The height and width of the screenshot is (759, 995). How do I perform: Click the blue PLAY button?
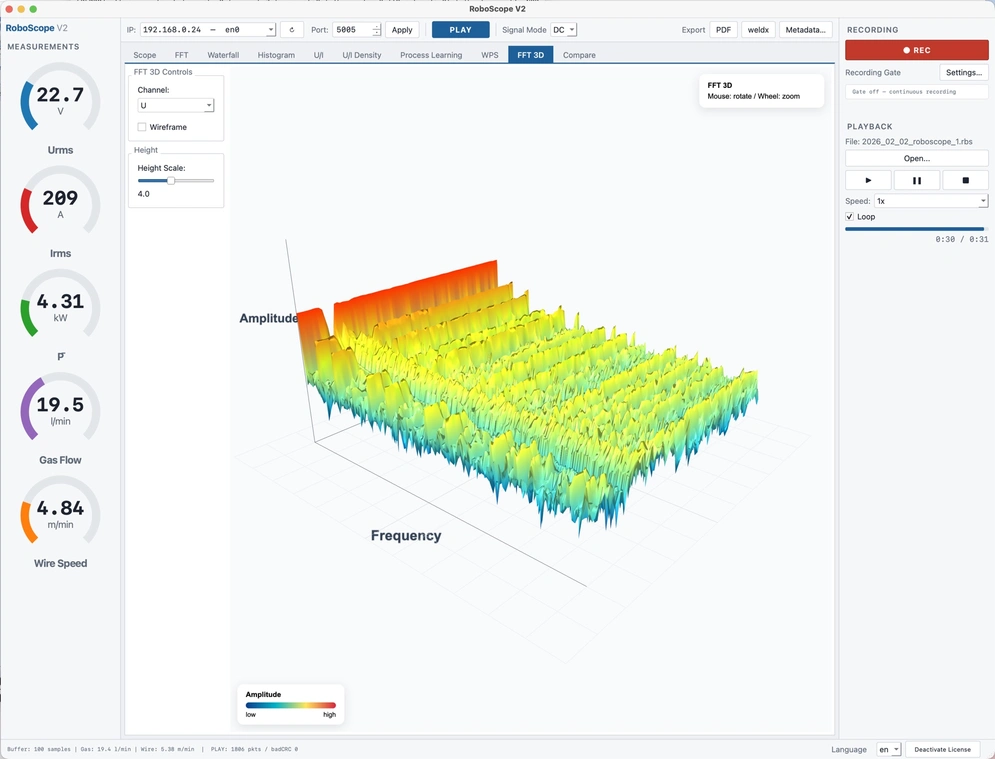point(461,30)
